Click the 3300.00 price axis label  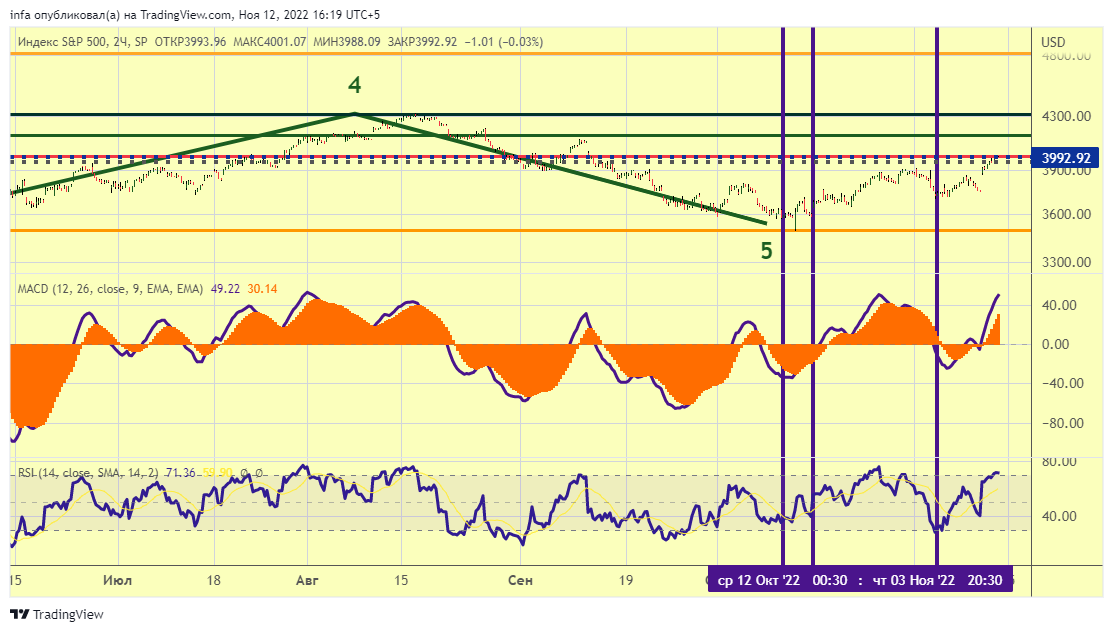pyautogui.click(x=1066, y=263)
